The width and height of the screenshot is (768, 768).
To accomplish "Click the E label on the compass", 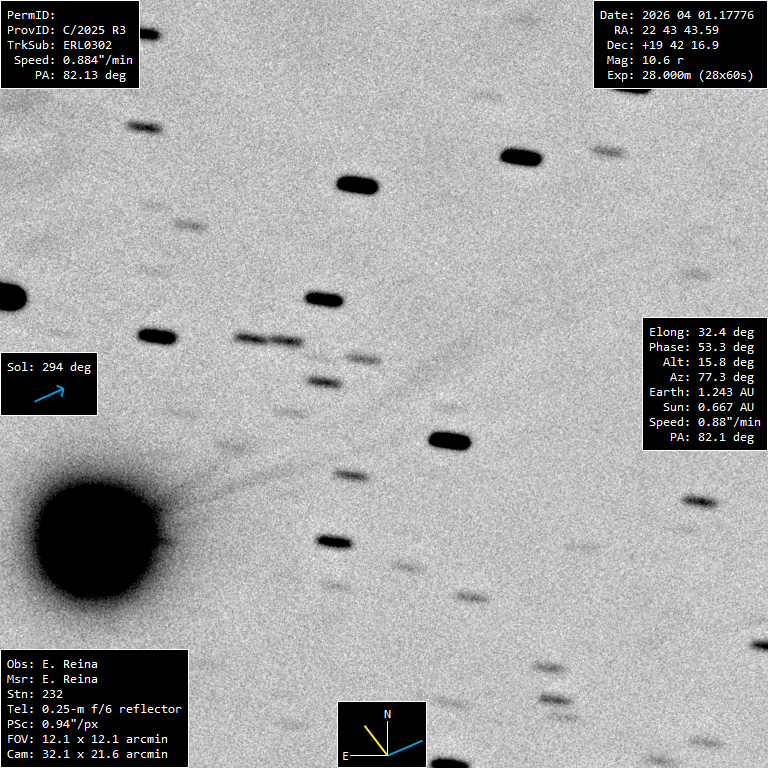I will click(346, 757).
